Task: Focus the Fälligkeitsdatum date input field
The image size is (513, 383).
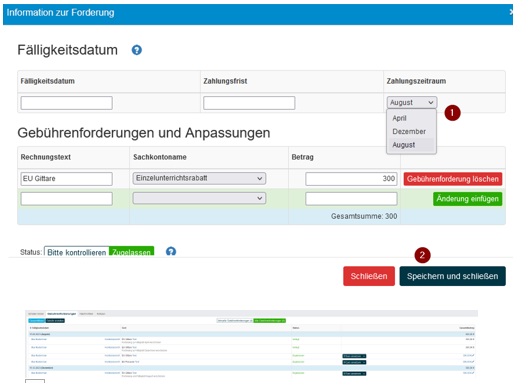Action: 67,103
